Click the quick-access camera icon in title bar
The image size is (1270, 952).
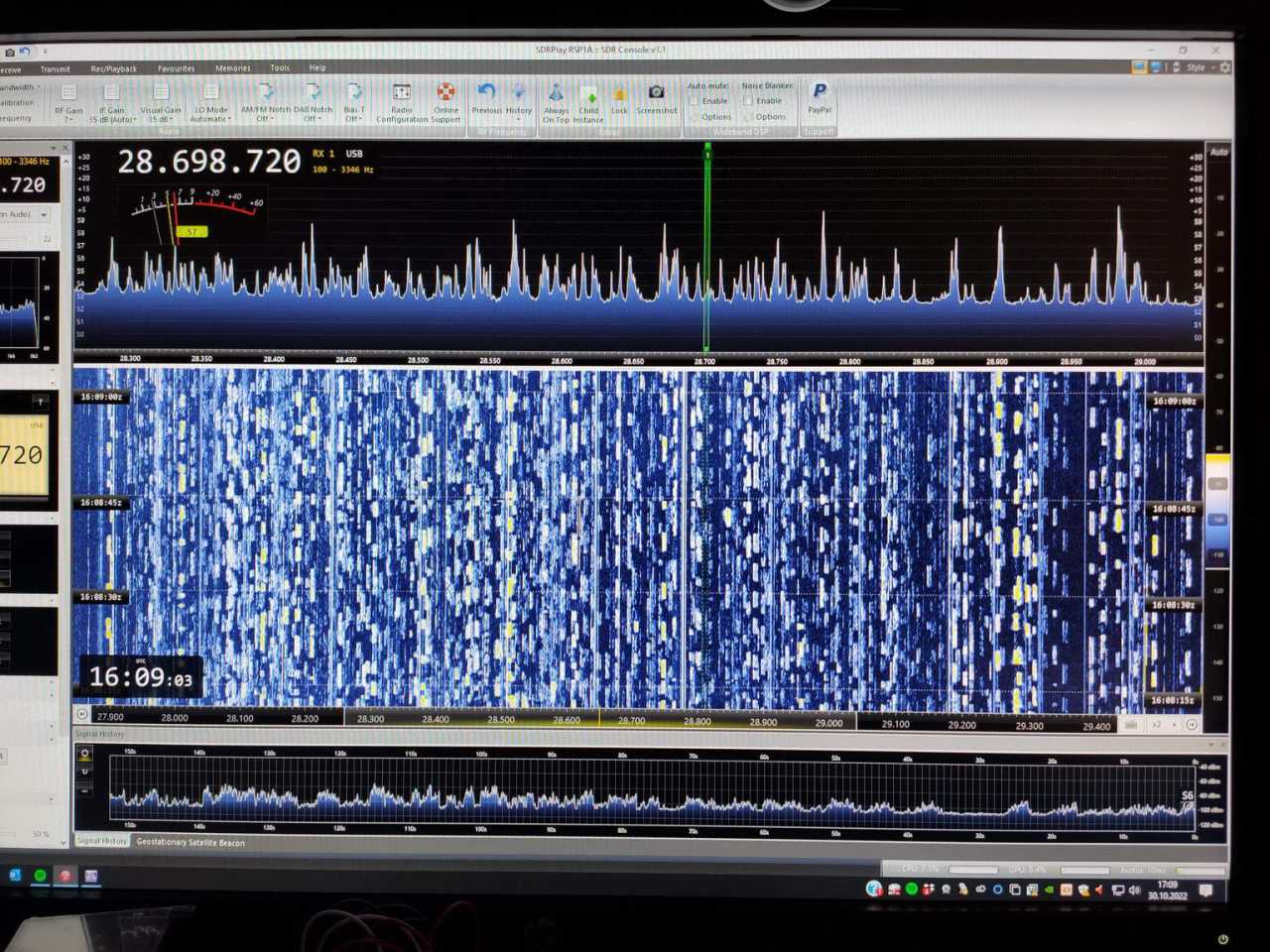[x=9, y=52]
